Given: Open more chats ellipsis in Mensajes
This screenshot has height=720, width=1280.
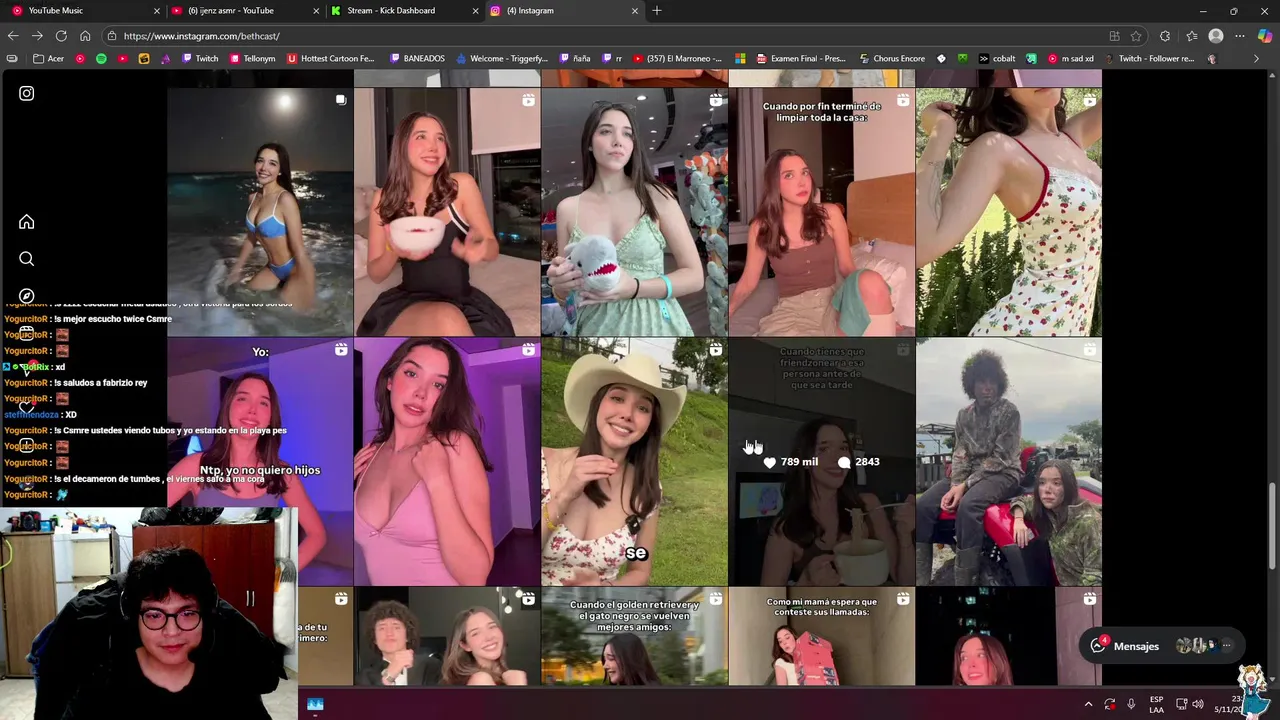Looking at the screenshot, I should coord(1227,646).
